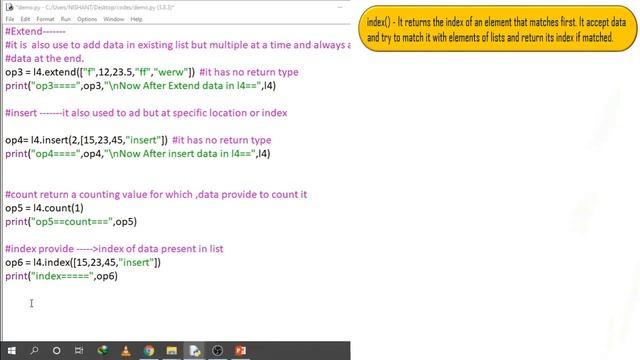Click the 'op4= l4.insert' code line
The width and height of the screenshot is (640, 360).
pyautogui.click(x=87, y=140)
